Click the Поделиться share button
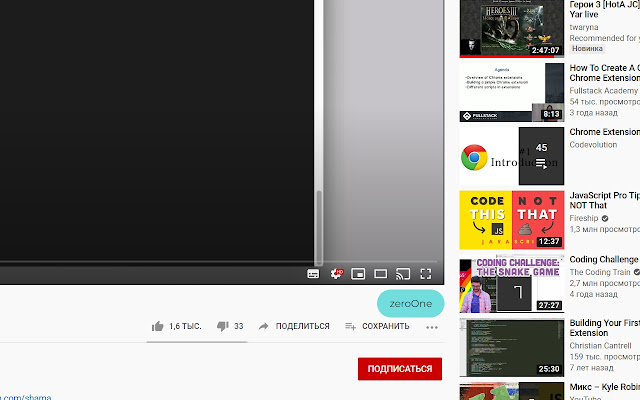Image resolution: width=640 pixels, height=400 pixels. (294, 326)
